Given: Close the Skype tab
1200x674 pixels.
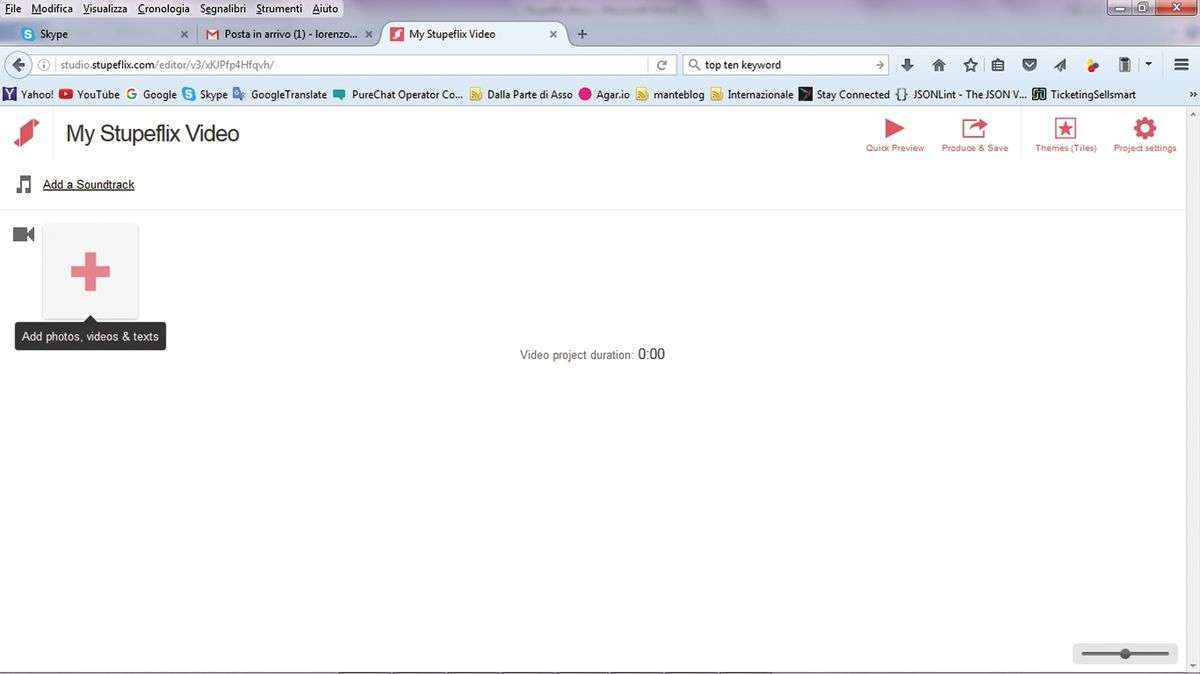Looking at the screenshot, I should [x=184, y=34].
